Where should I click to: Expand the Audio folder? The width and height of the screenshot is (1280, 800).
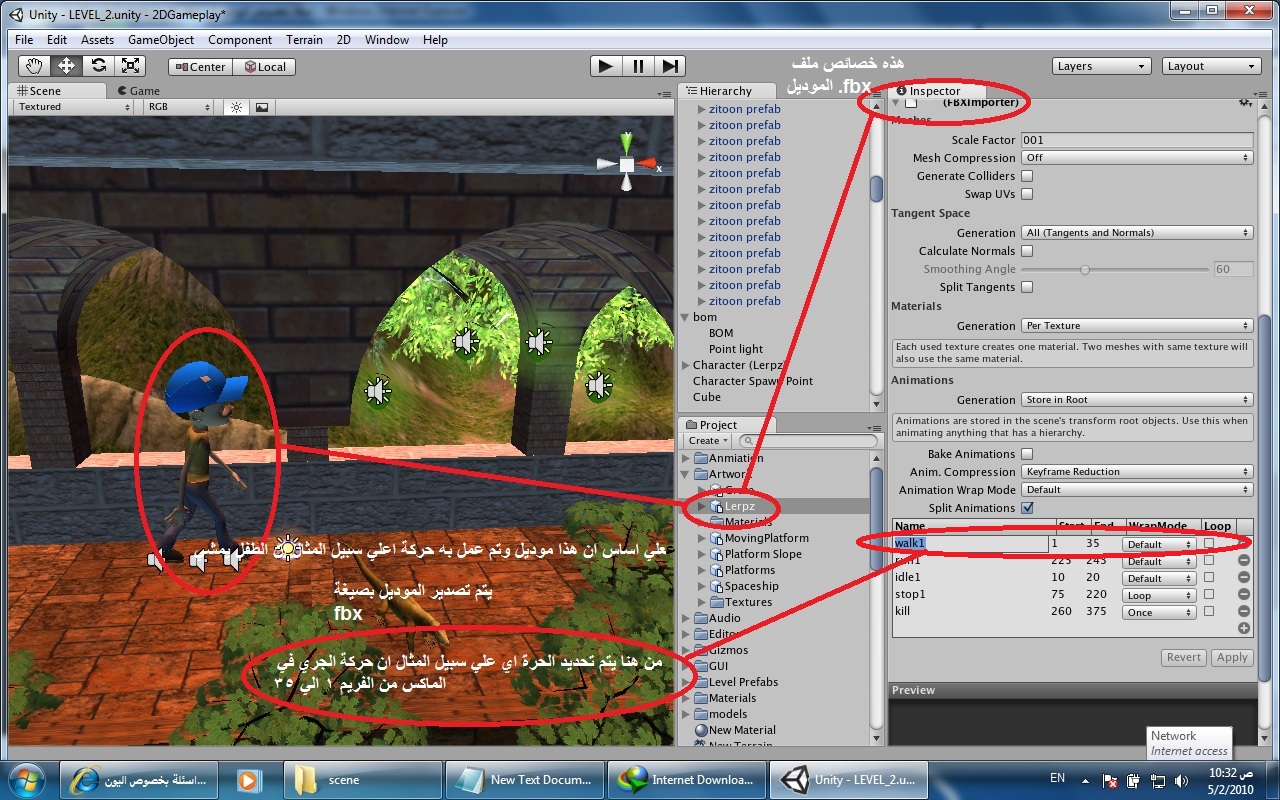point(686,618)
